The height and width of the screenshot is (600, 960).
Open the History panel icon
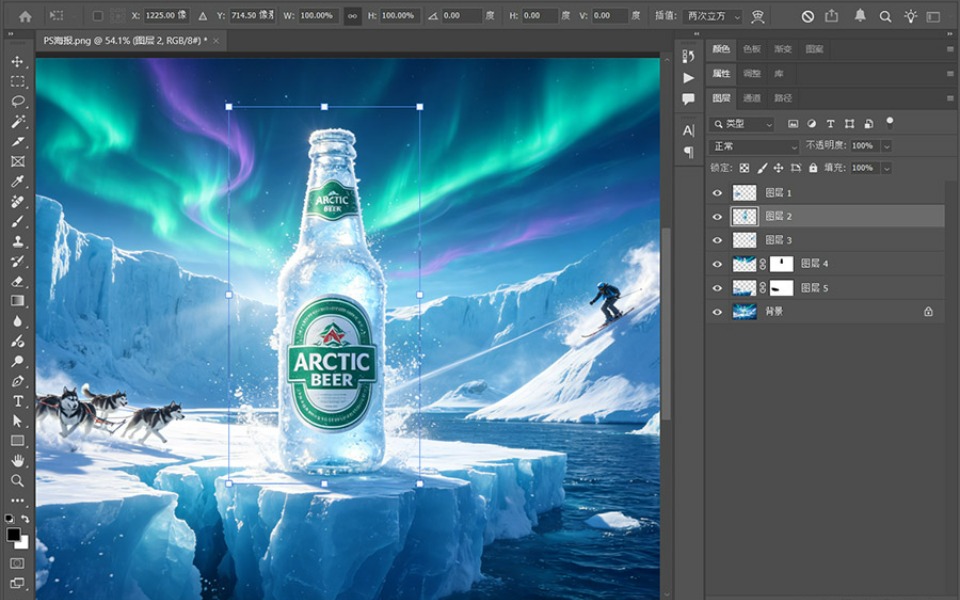pyautogui.click(x=689, y=56)
